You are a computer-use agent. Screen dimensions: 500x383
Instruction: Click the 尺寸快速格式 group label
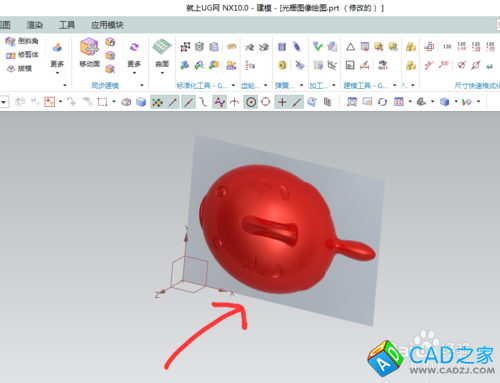point(477,86)
